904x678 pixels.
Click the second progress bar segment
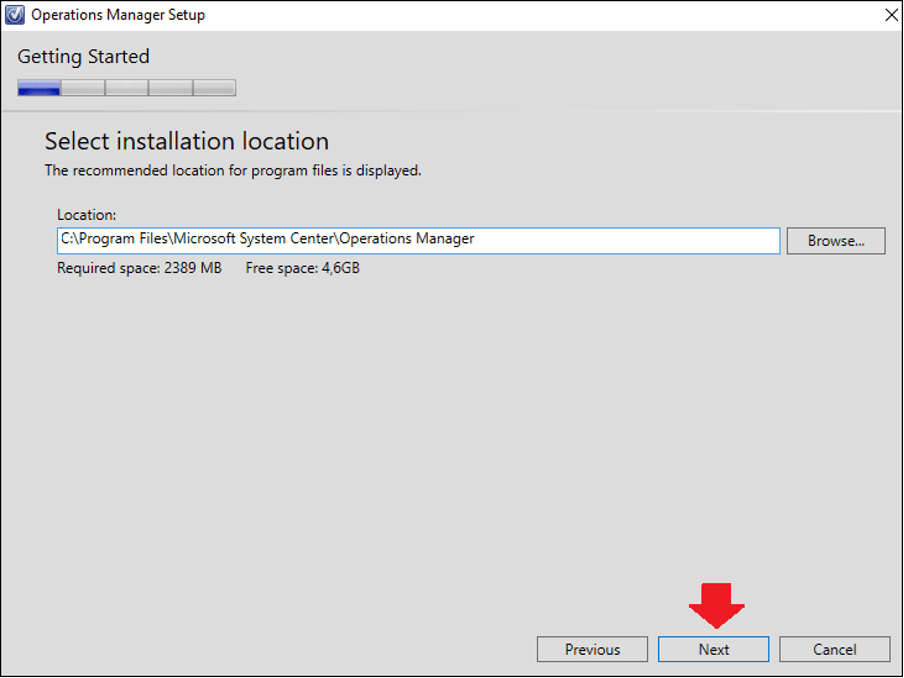[x=81, y=87]
